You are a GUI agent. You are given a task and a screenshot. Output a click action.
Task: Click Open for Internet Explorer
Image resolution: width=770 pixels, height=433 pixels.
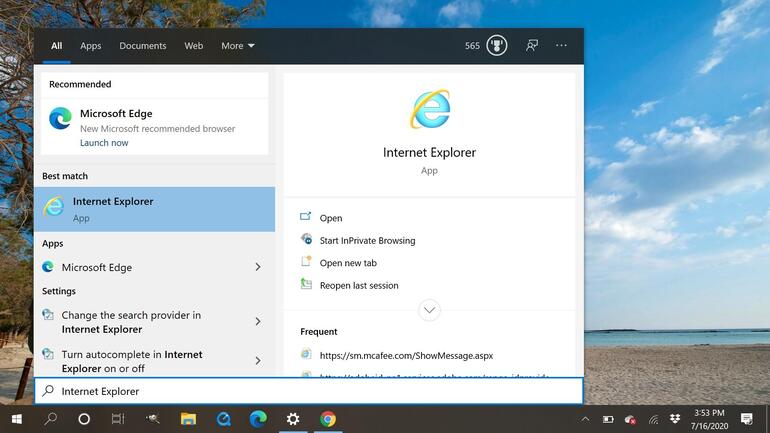[x=331, y=218]
